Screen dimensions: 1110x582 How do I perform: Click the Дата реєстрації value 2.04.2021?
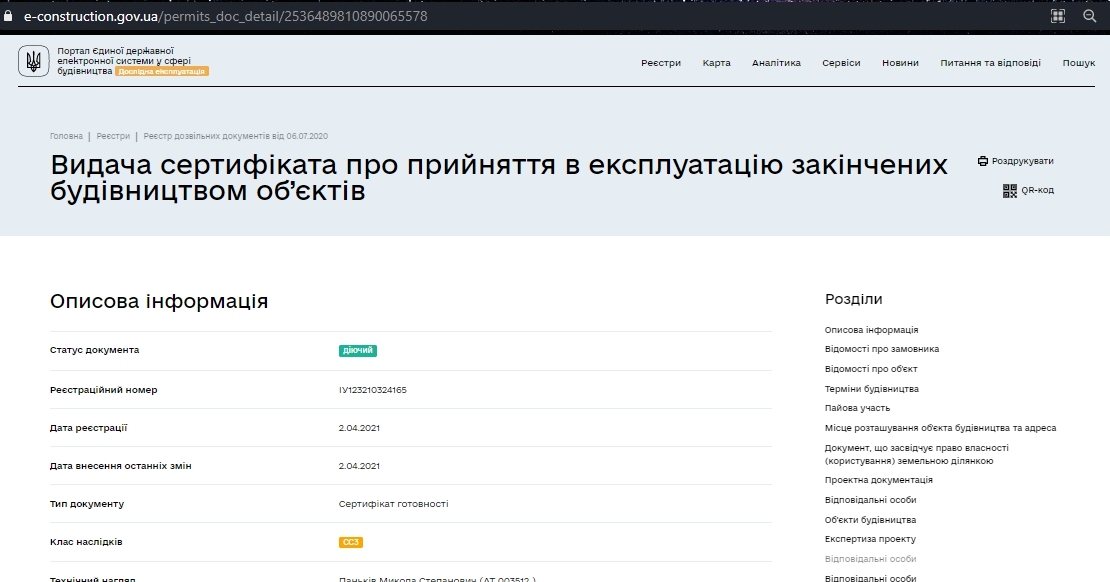pos(359,428)
